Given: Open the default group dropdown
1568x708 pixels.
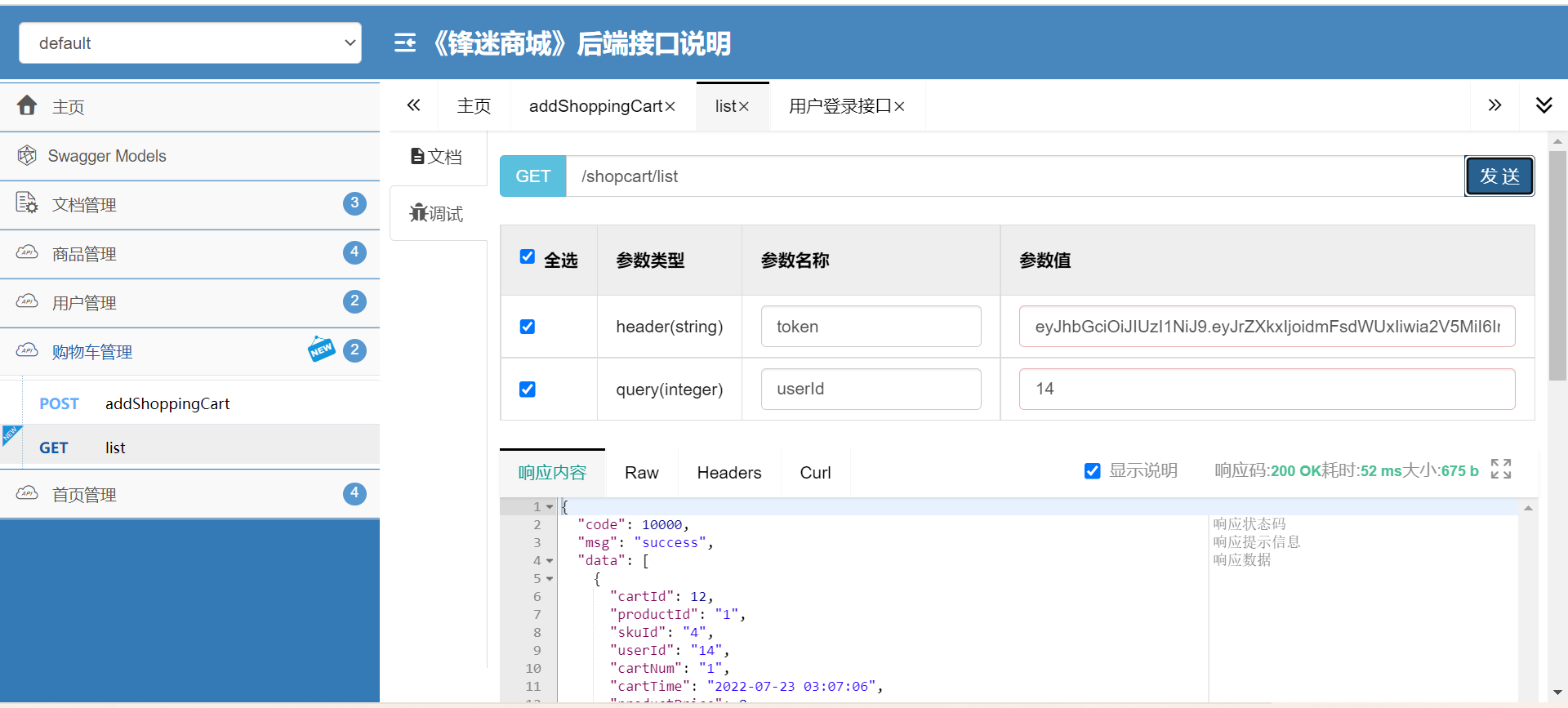Looking at the screenshot, I should 190,42.
